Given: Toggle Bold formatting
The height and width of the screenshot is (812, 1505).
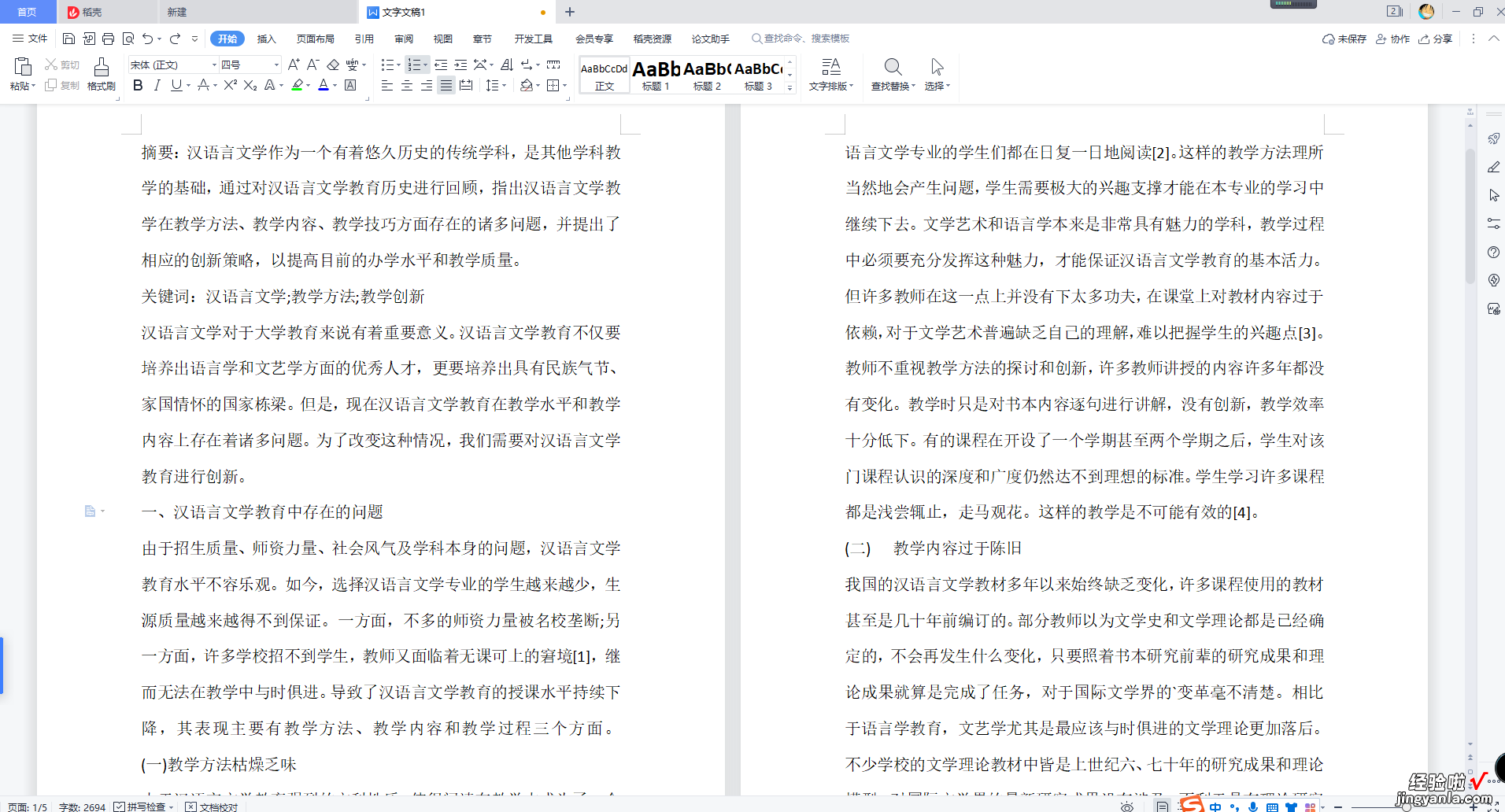Looking at the screenshot, I should [x=138, y=85].
